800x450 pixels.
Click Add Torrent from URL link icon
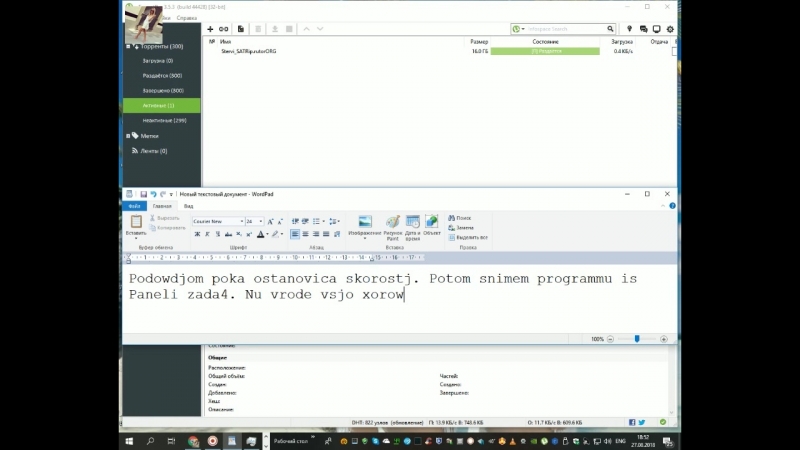(x=224, y=29)
